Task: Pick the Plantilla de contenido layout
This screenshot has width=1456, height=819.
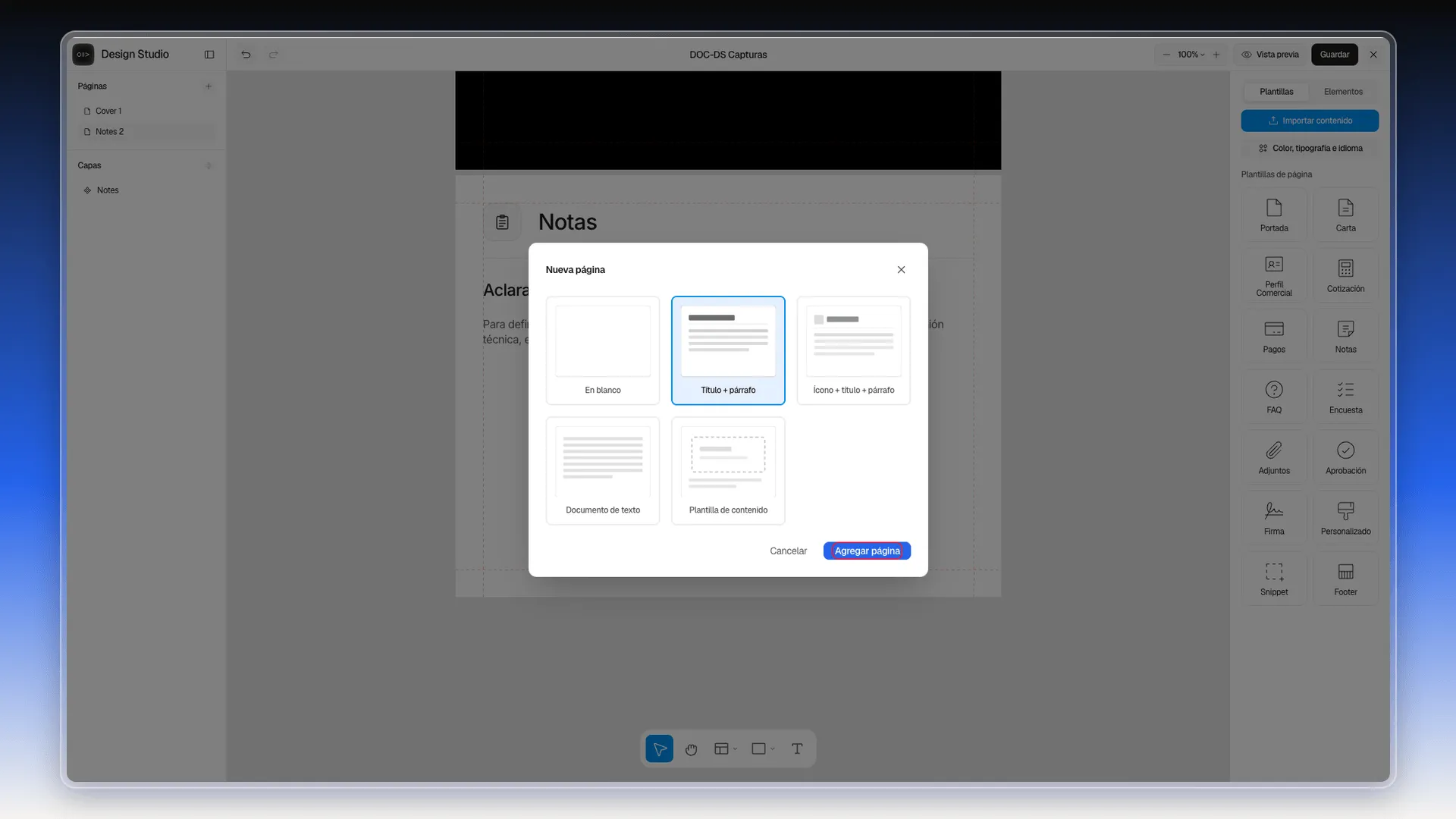Action: (728, 471)
